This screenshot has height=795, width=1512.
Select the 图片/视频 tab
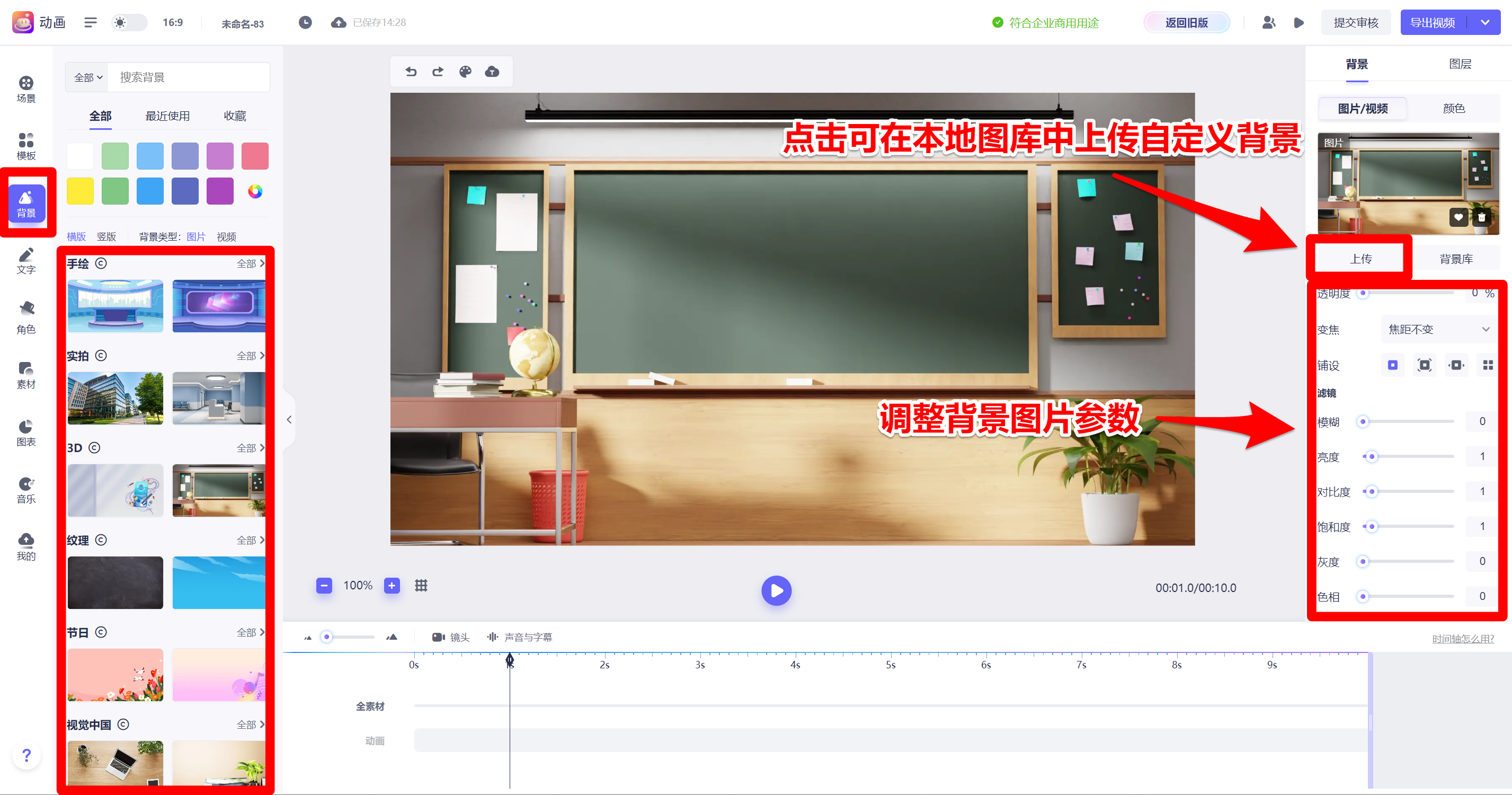click(x=1362, y=109)
